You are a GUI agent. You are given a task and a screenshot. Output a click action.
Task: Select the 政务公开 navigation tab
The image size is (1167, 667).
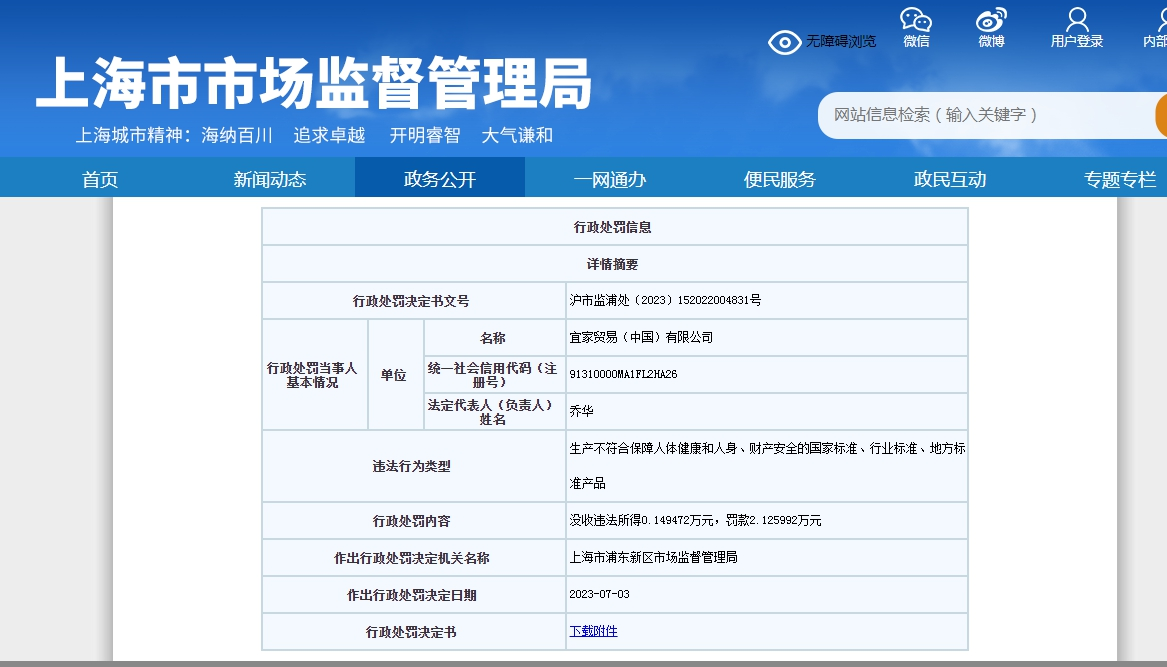coord(440,179)
